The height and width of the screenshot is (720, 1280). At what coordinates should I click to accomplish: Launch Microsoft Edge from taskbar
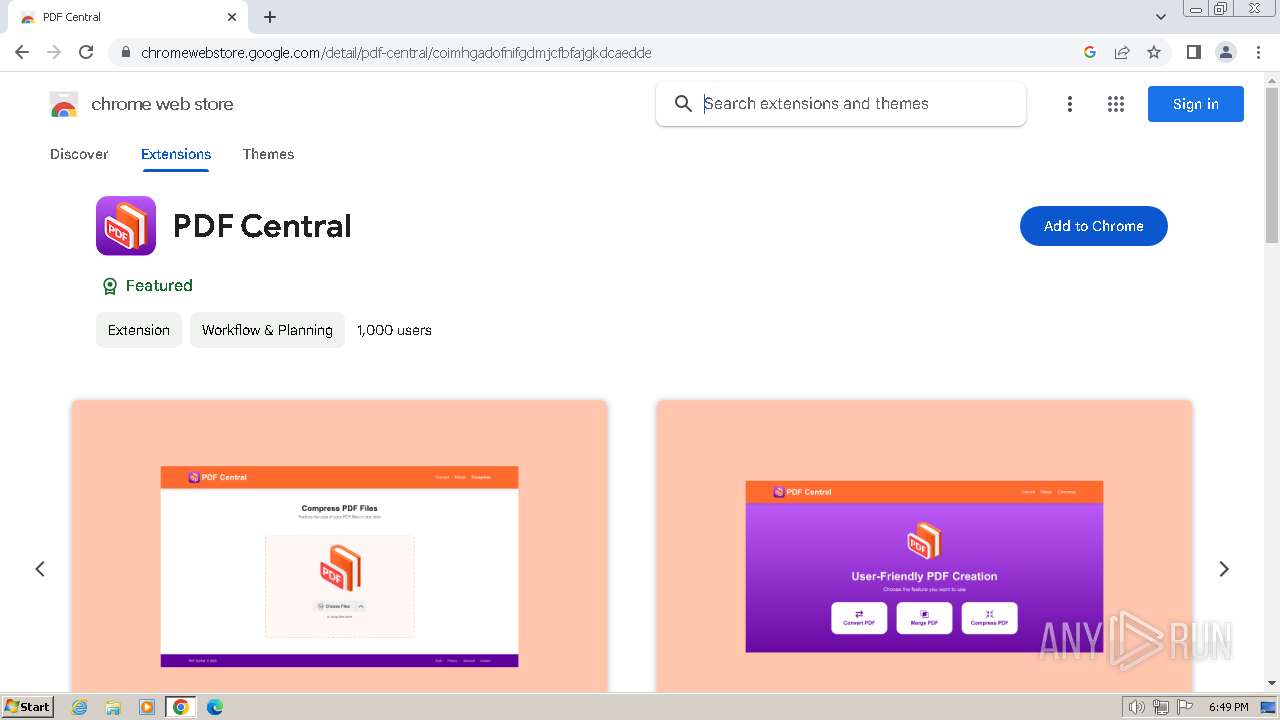pos(214,707)
